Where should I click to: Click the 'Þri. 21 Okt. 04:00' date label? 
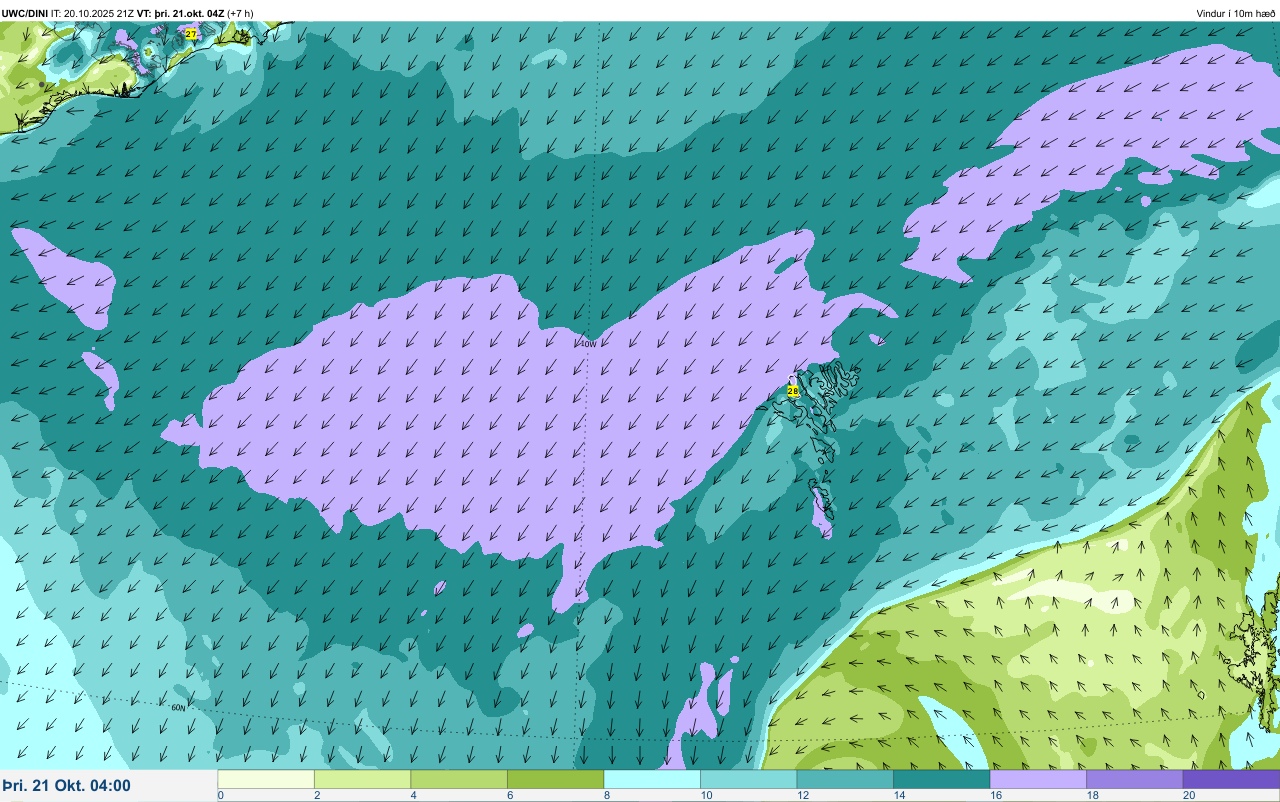click(66, 786)
